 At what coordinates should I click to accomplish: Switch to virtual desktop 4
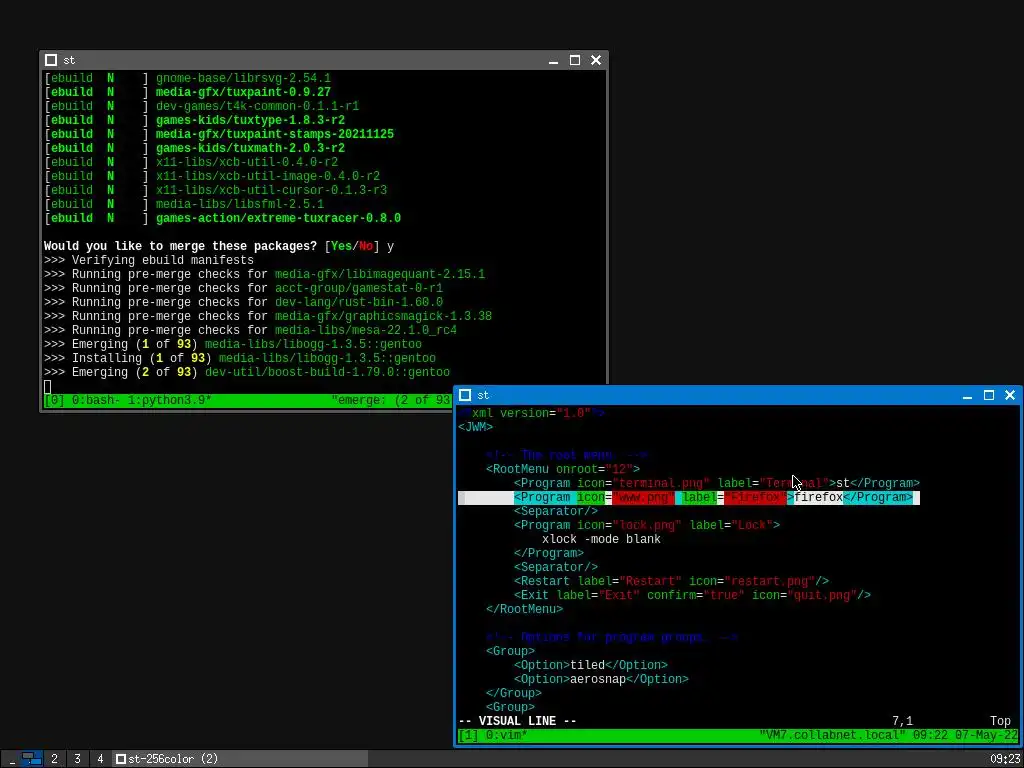pyautogui.click(x=100, y=759)
